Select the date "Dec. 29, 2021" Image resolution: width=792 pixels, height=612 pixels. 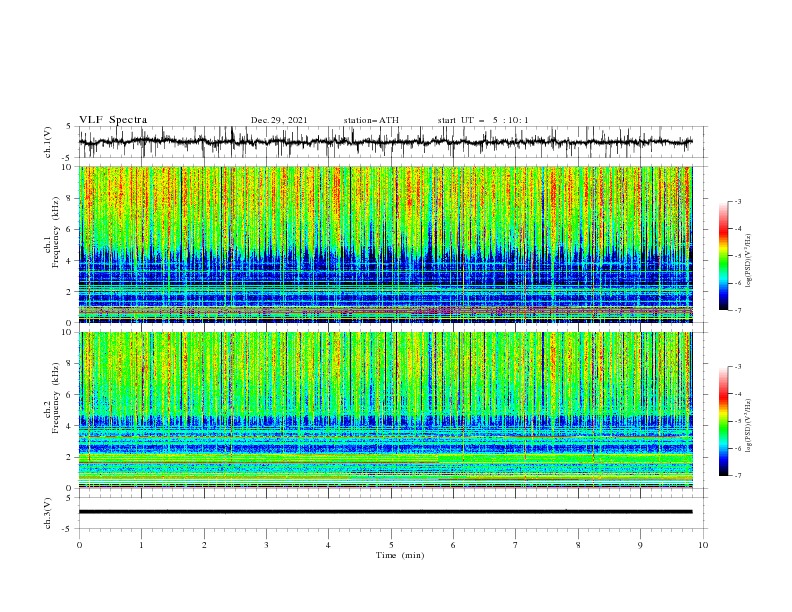click(x=279, y=120)
